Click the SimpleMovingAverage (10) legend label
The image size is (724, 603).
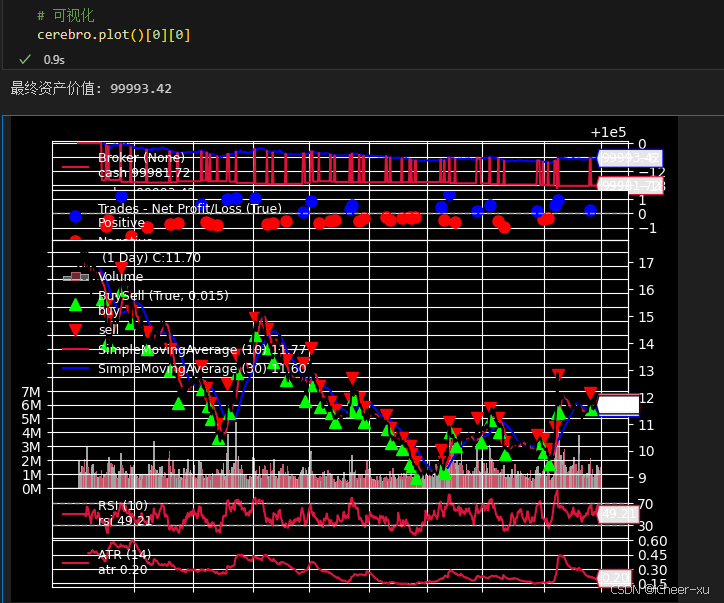point(202,349)
